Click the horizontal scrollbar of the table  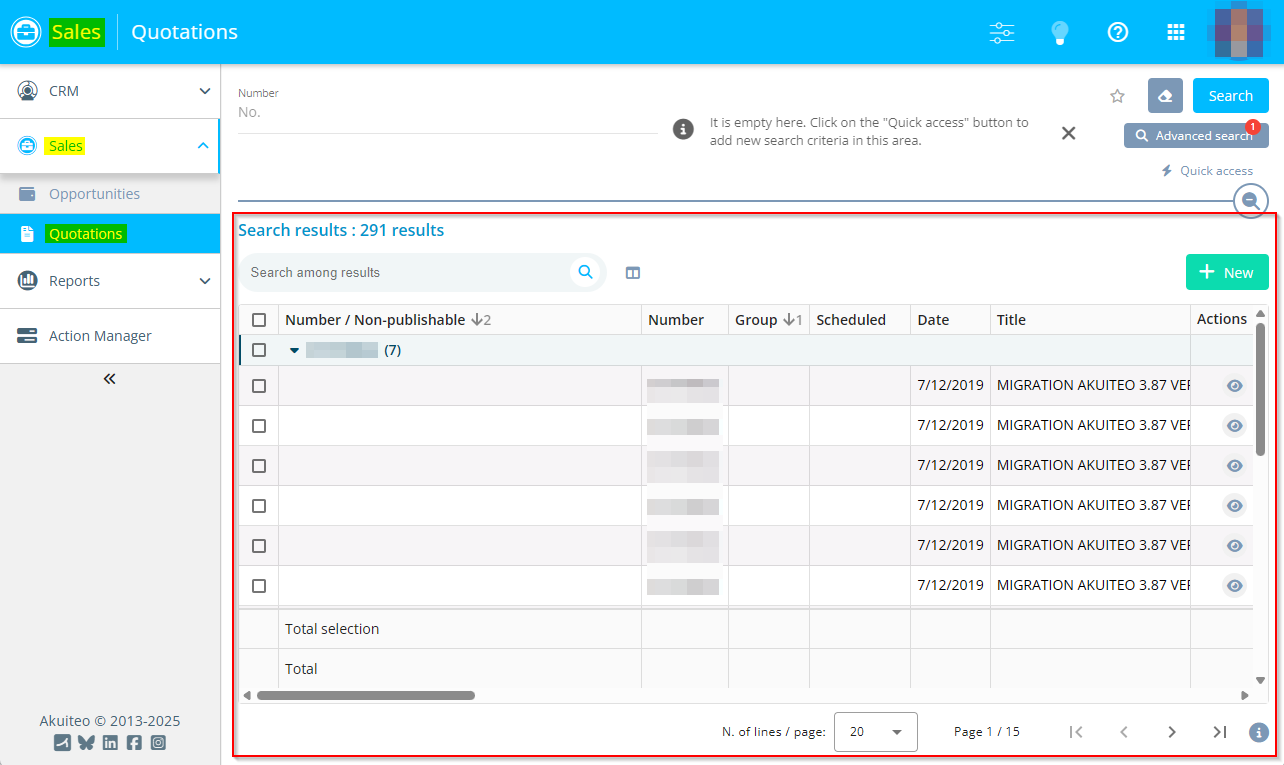(x=365, y=695)
